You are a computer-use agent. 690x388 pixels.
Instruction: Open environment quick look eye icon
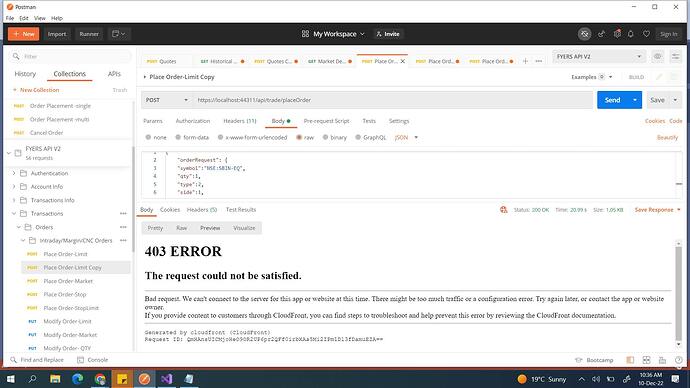coord(657,56)
